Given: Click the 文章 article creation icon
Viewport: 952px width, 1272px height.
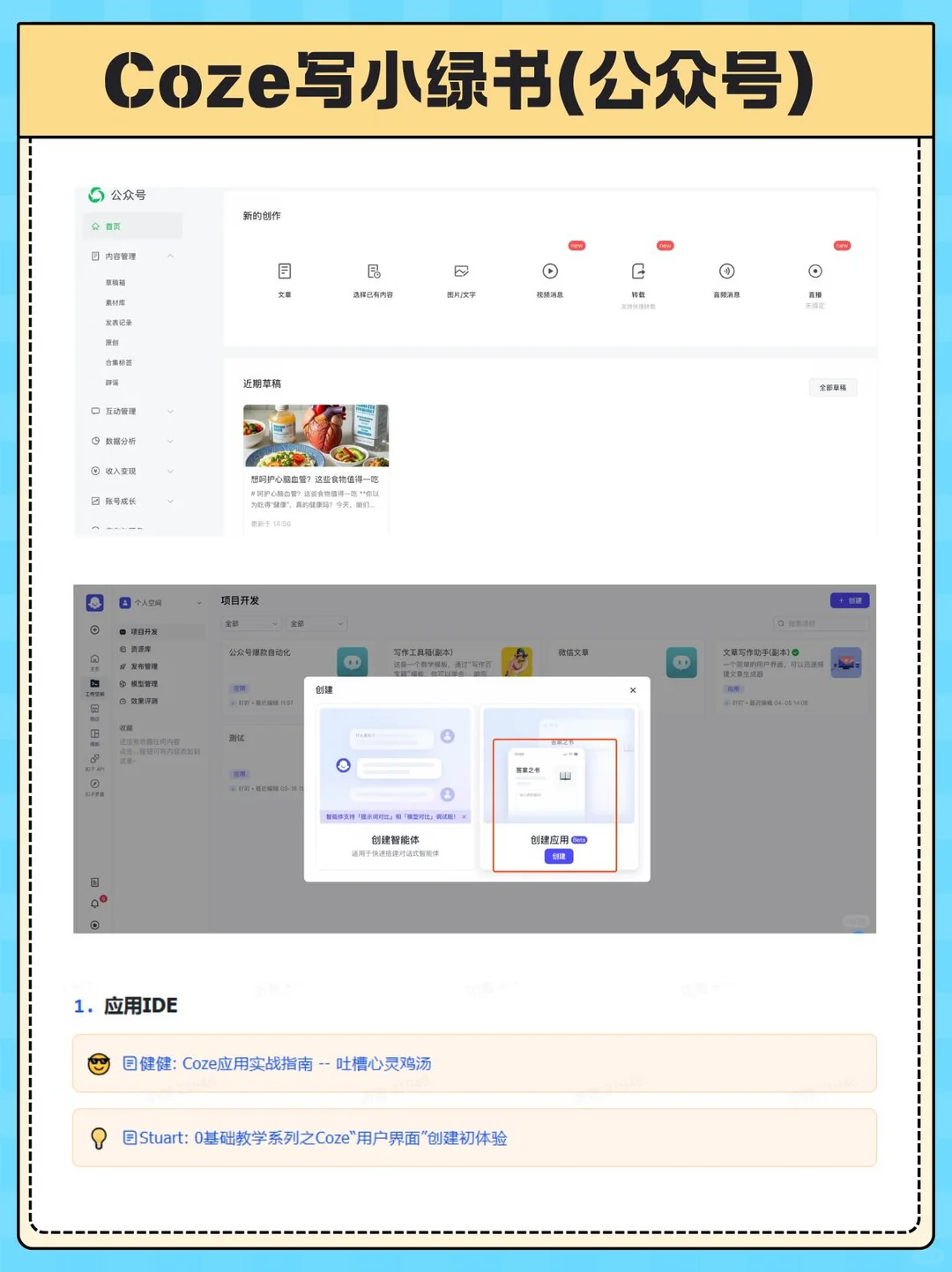Looking at the screenshot, I should tap(285, 271).
